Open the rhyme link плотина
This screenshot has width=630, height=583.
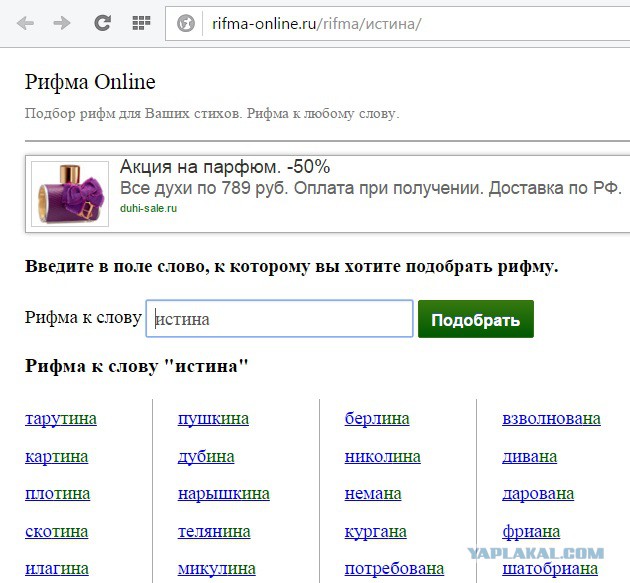(57, 494)
